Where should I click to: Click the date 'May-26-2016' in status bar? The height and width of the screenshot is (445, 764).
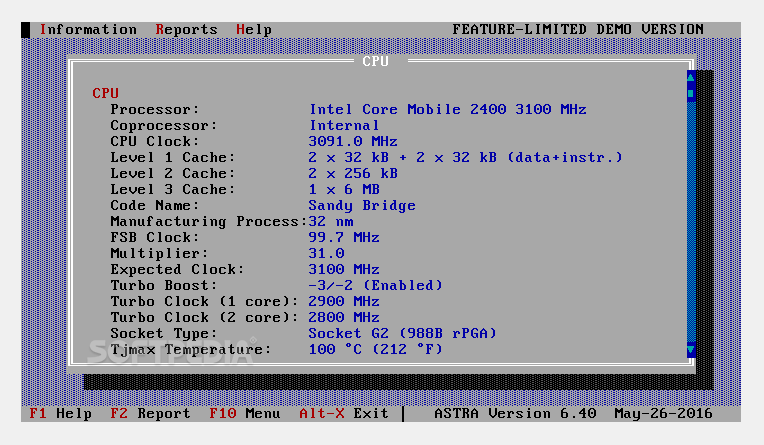[x=663, y=414]
